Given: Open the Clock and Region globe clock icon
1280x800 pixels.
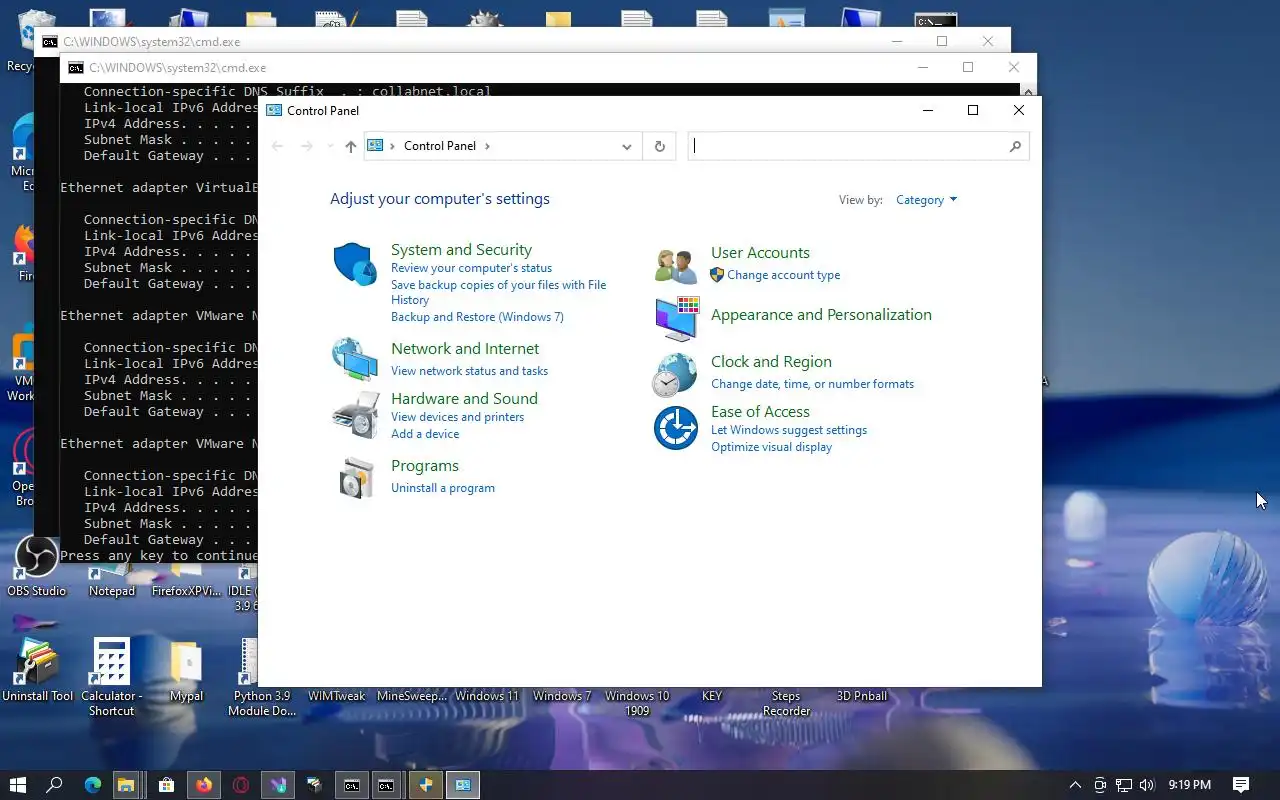Looking at the screenshot, I should [675, 375].
